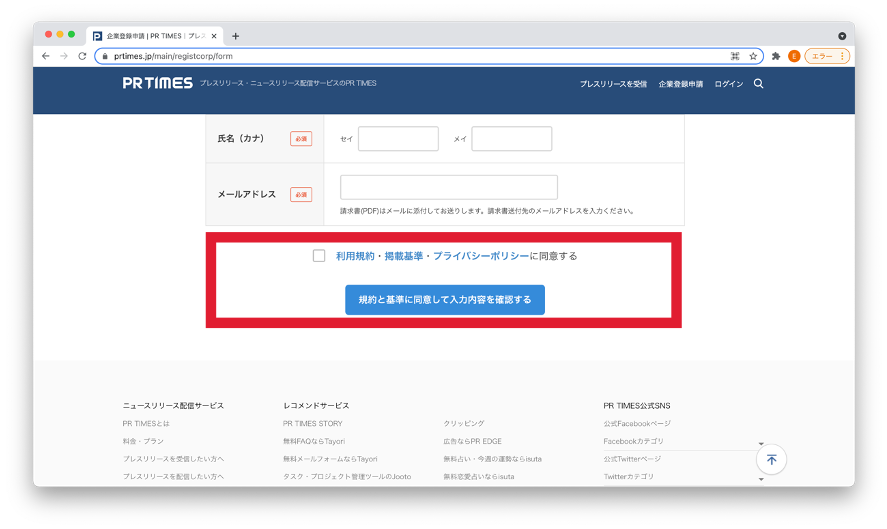The image size is (887, 529).
Task: Expand the Facebookカテゴリ dropdown arrow
Action: (x=761, y=443)
